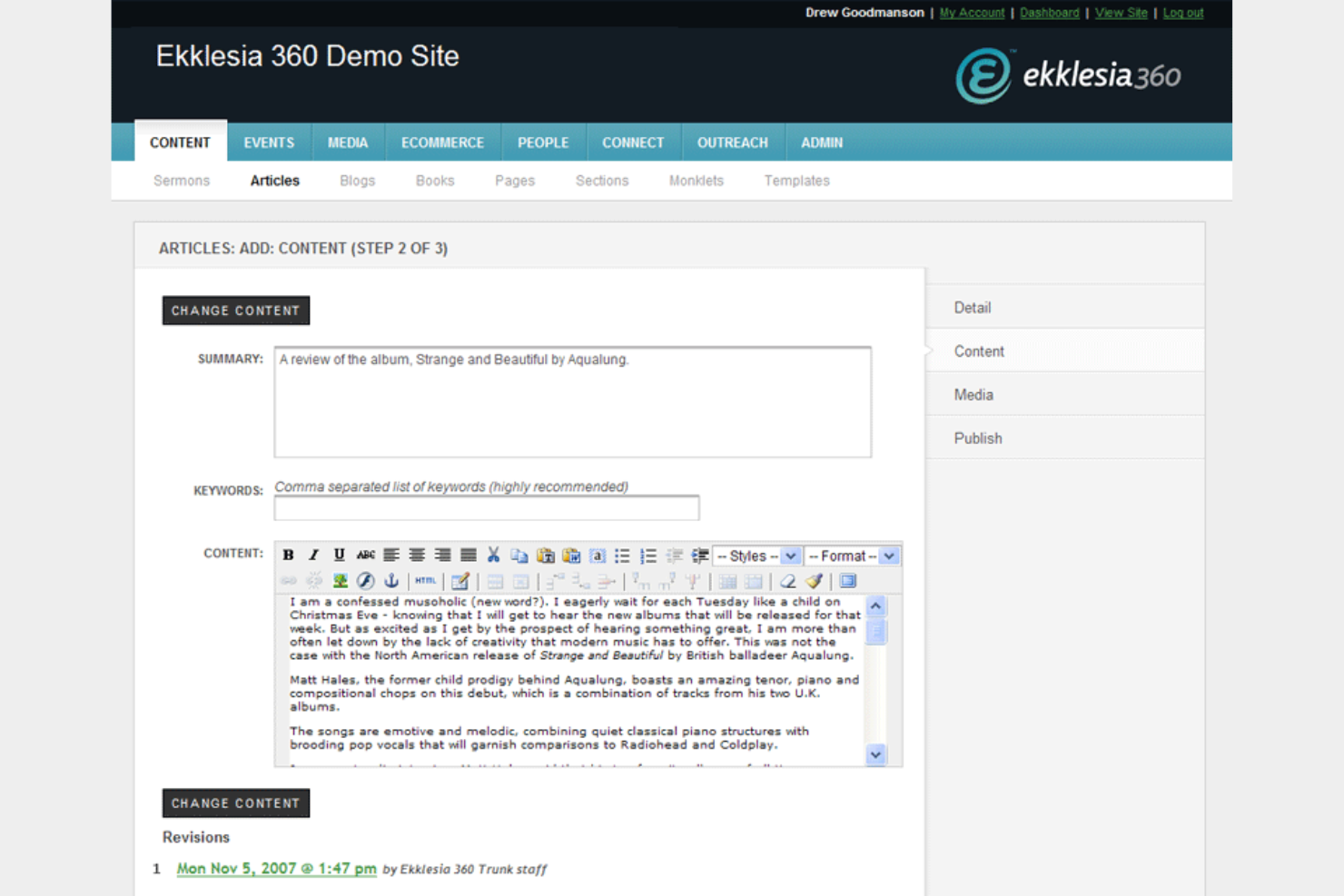Click into the Keywords input field
Screen dimensions: 1344x896
pyautogui.click(x=487, y=508)
